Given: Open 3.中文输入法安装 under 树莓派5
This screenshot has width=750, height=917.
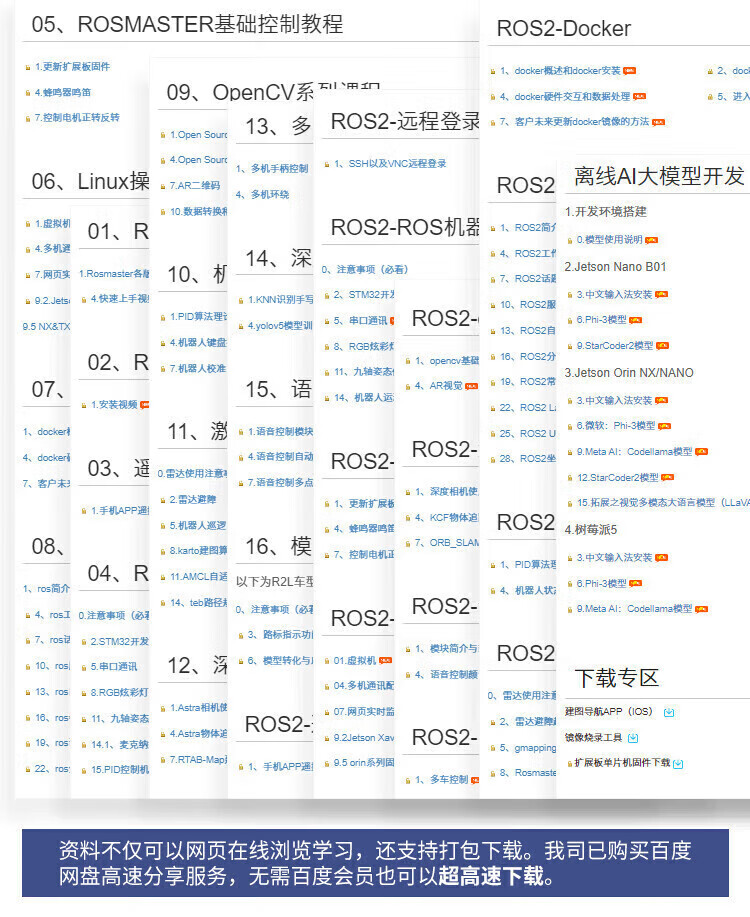Looking at the screenshot, I should pyautogui.click(x=614, y=558).
